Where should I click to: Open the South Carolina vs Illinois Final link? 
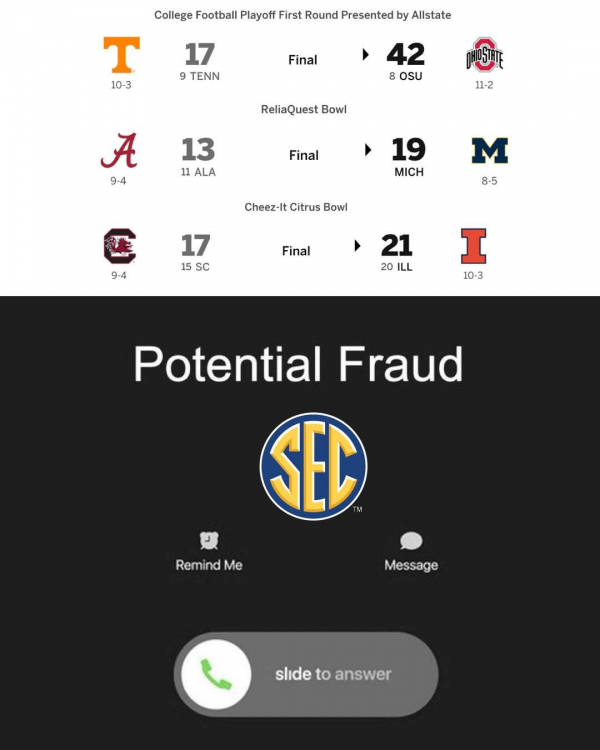(x=296, y=251)
